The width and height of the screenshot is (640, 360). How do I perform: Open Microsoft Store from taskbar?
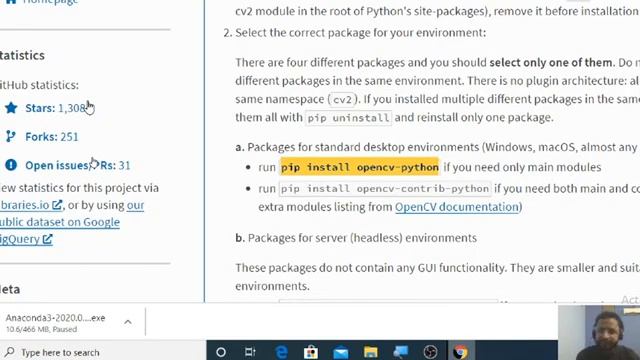tap(311, 352)
